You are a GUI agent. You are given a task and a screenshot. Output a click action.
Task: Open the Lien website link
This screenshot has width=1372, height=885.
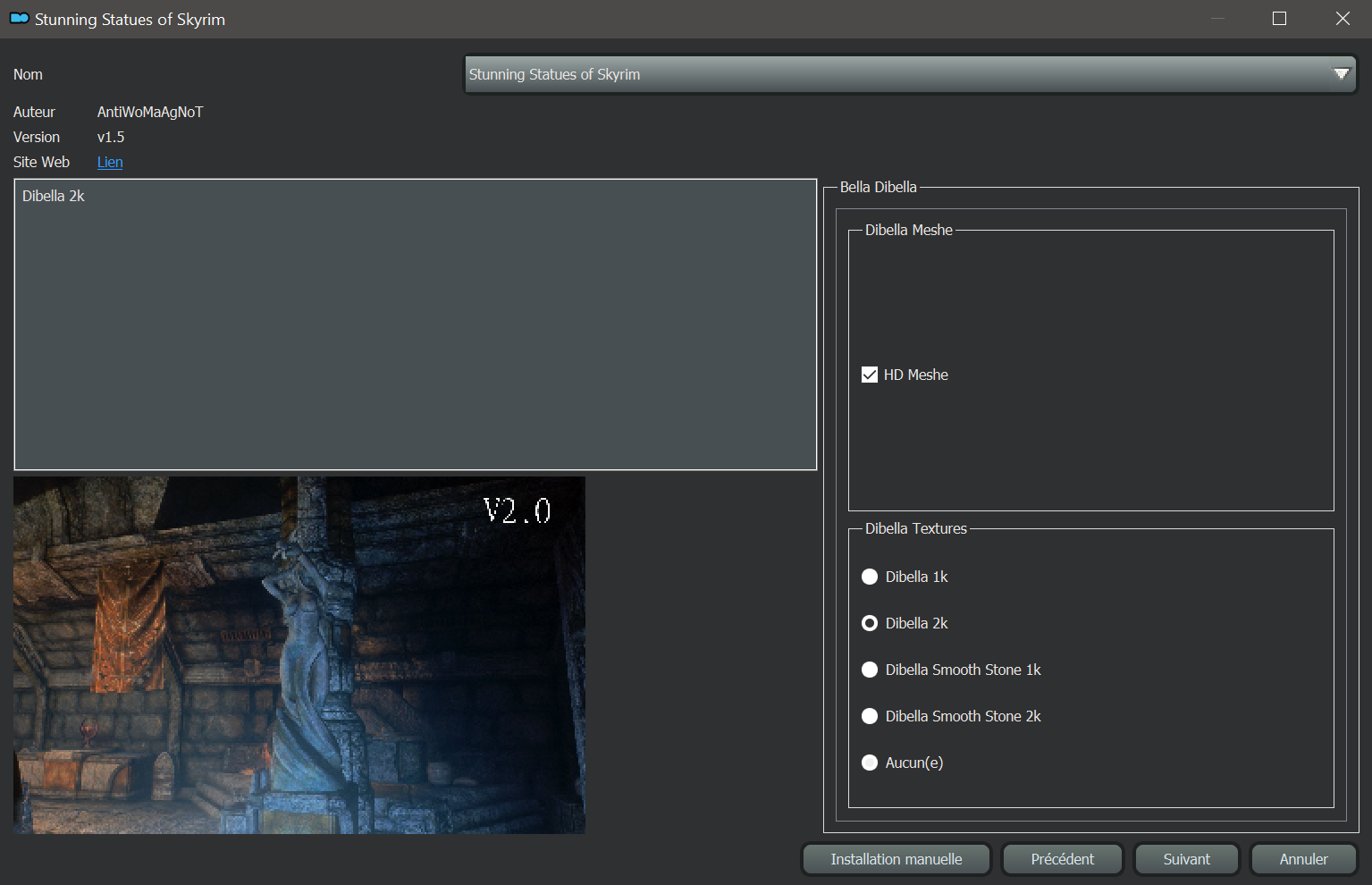(110, 162)
